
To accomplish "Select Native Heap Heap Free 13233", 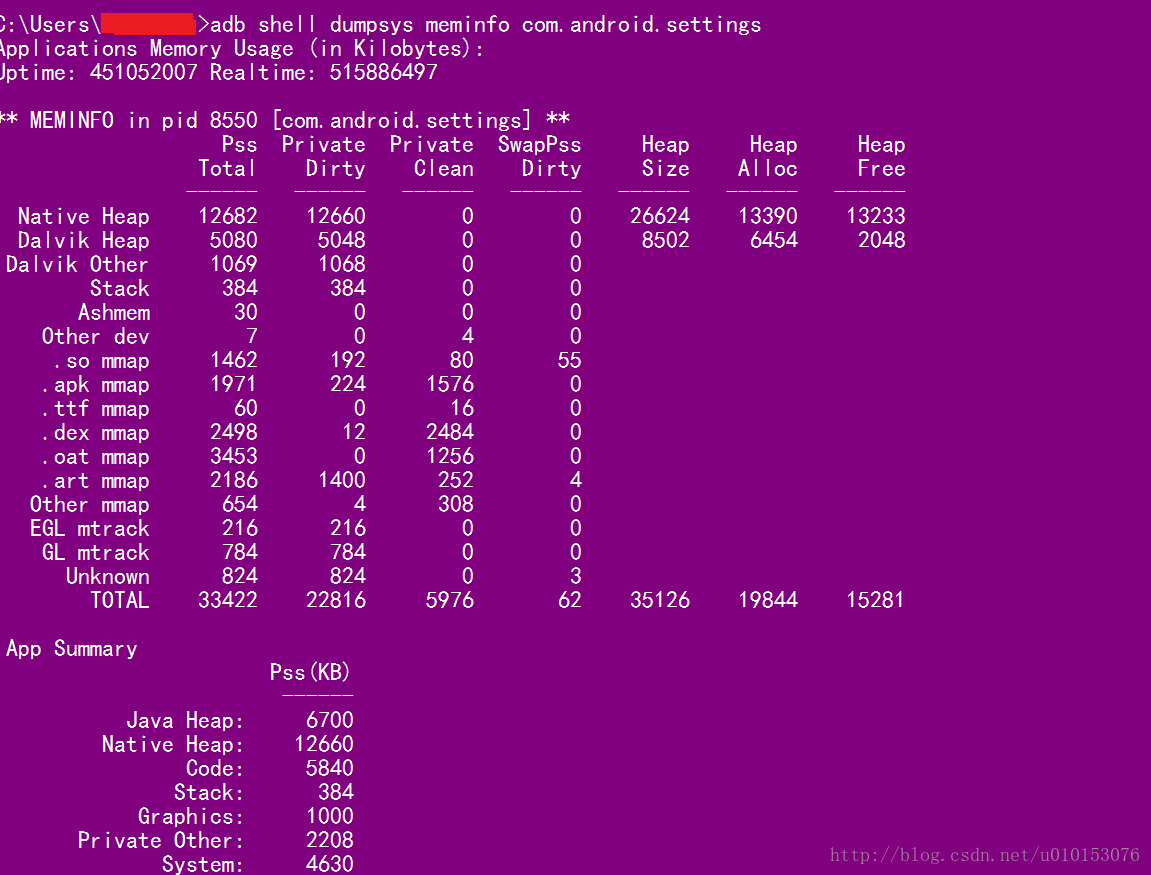I will pyautogui.click(x=876, y=216).
